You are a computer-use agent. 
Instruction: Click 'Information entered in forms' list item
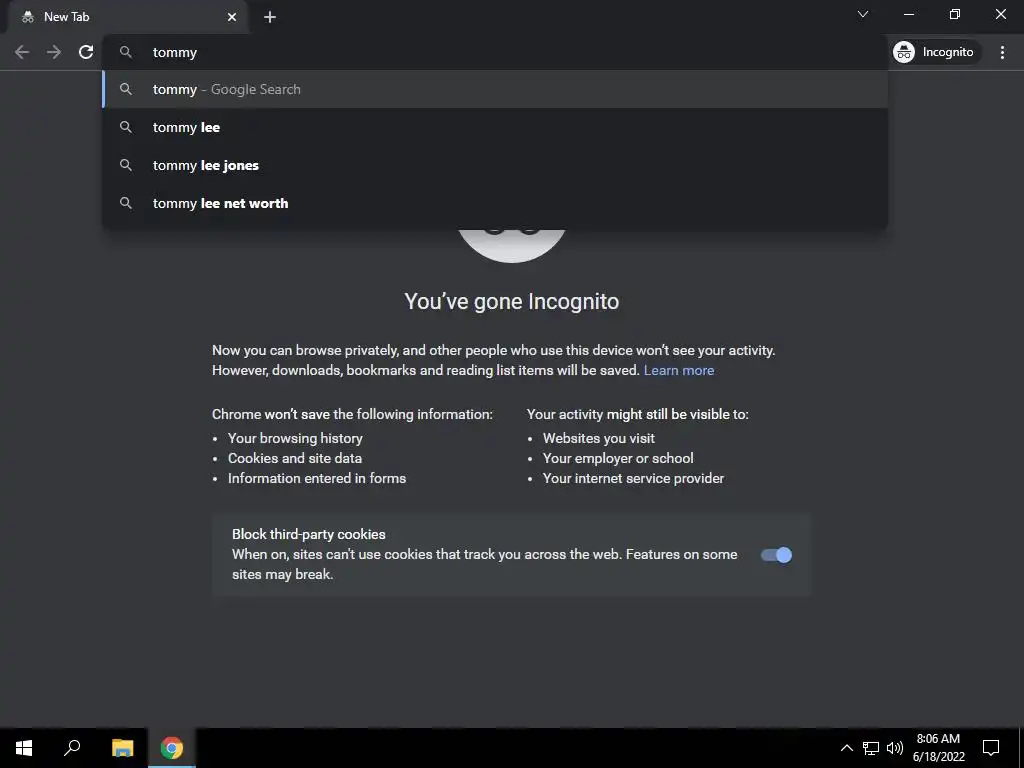tap(317, 479)
